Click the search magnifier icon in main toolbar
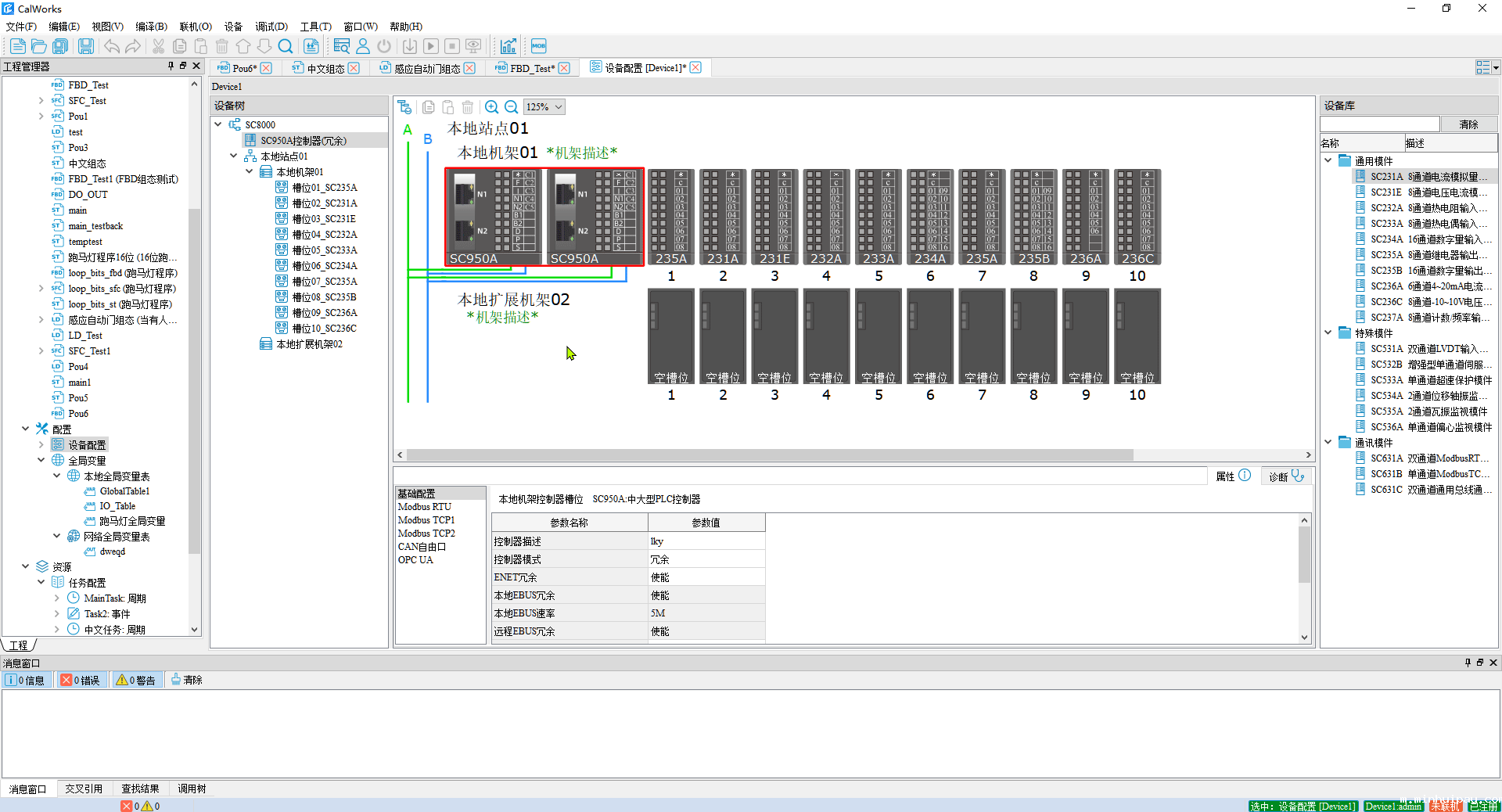The width and height of the screenshot is (1502, 812). 286,46
